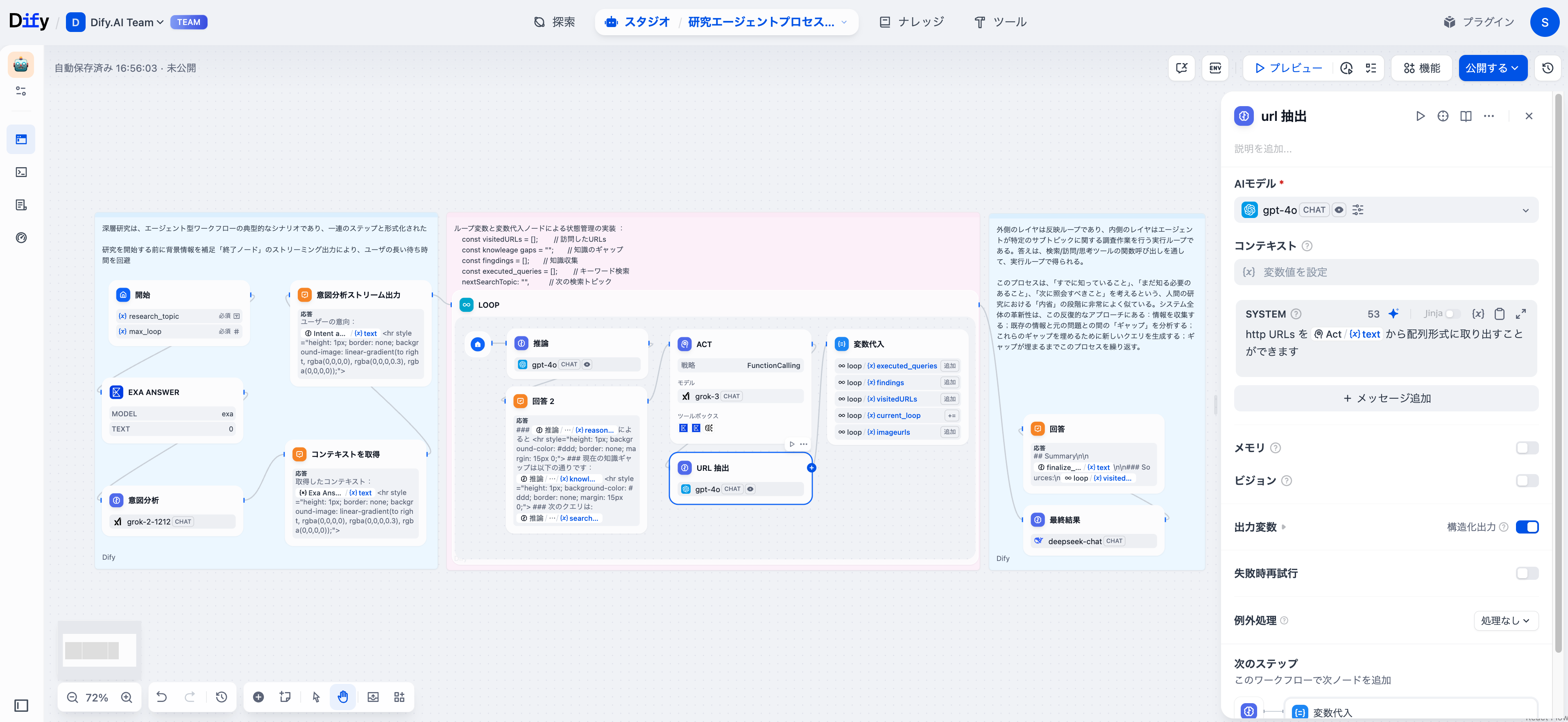Open the ENV variables panel
The image size is (1568, 722).
point(1215,68)
